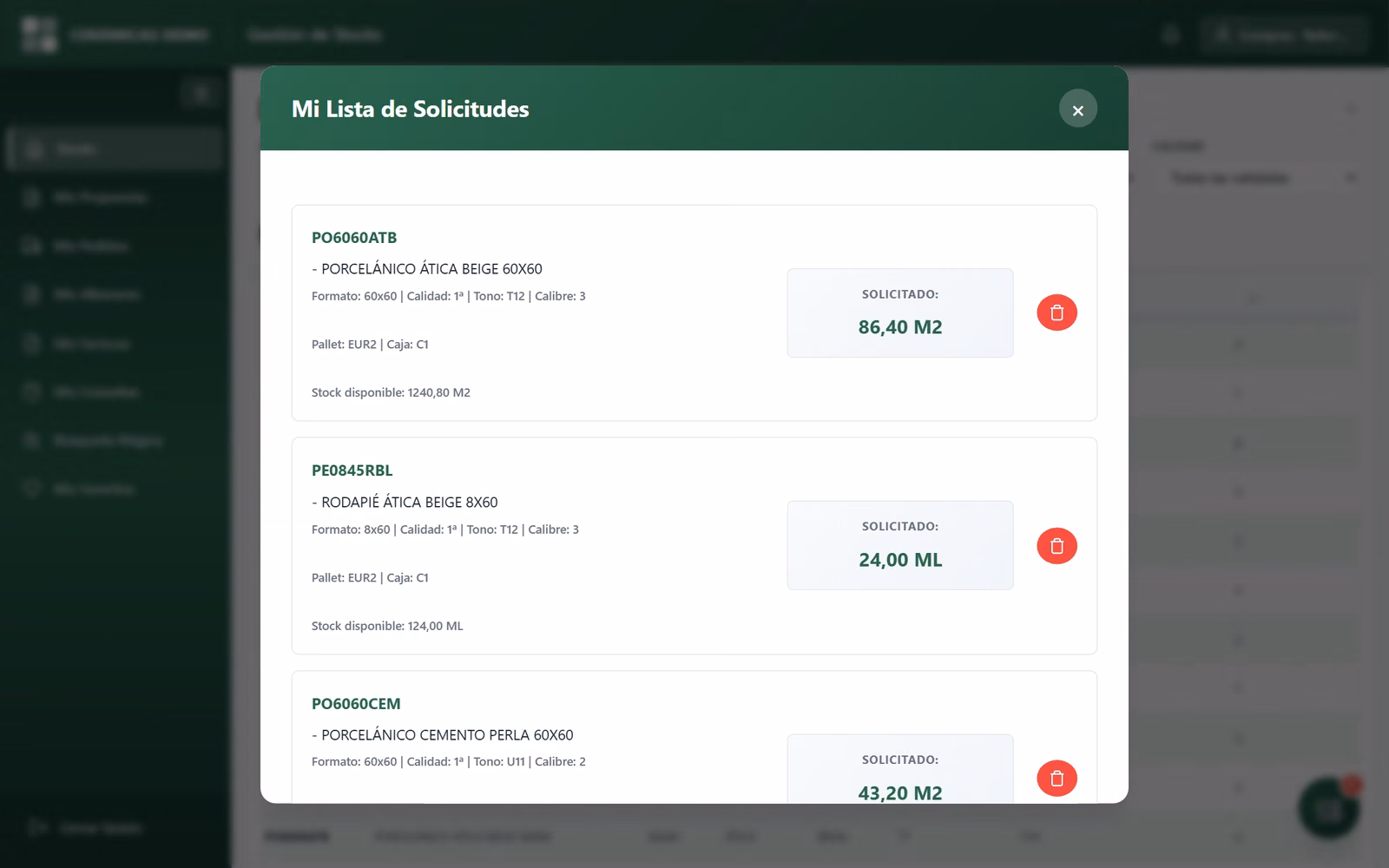Delete the PE0845RBL request
The width and height of the screenshot is (1389, 868).
click(1057, 546)
